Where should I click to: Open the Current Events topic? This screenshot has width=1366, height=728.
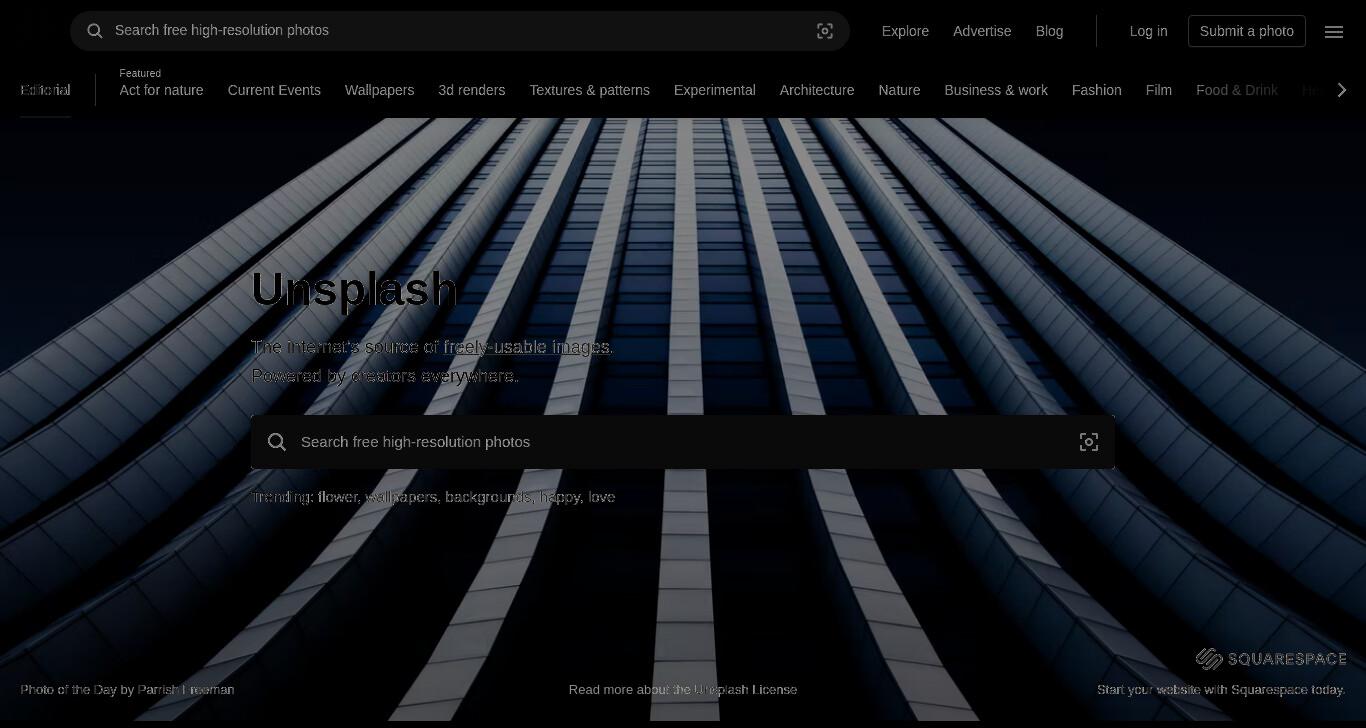274,90
